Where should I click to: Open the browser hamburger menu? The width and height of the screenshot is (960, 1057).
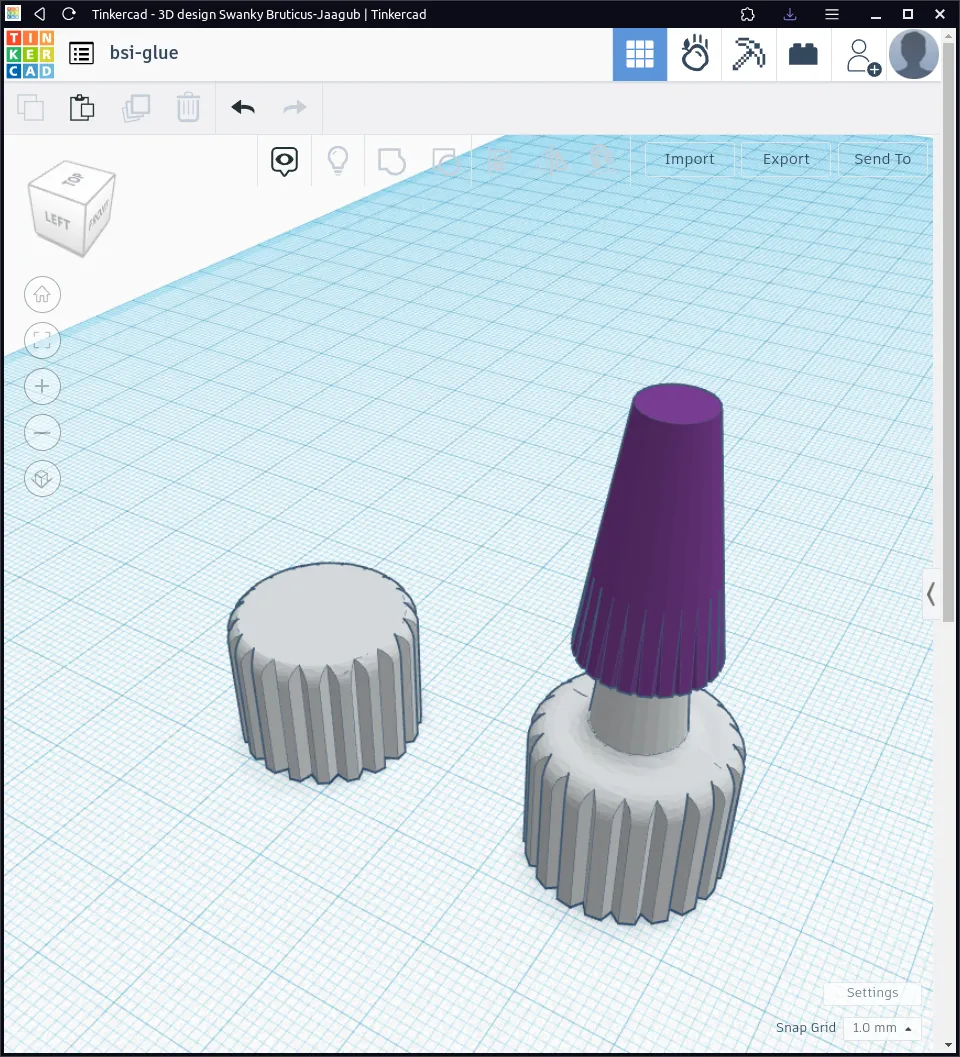(x=832, y=14)
